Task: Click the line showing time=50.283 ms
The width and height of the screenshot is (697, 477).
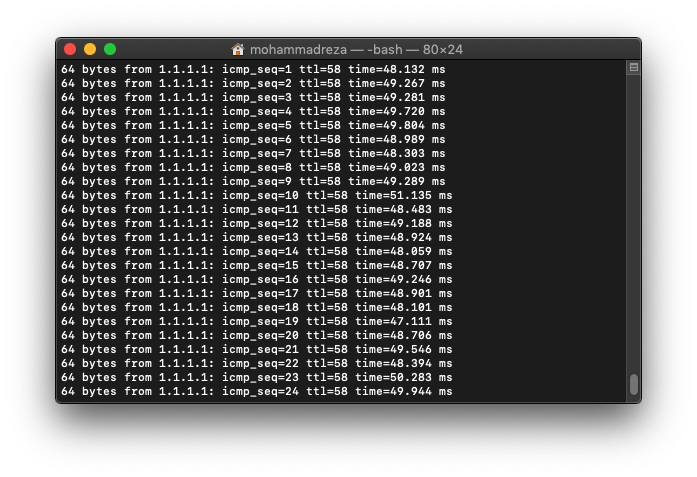Action: (257, 377)
